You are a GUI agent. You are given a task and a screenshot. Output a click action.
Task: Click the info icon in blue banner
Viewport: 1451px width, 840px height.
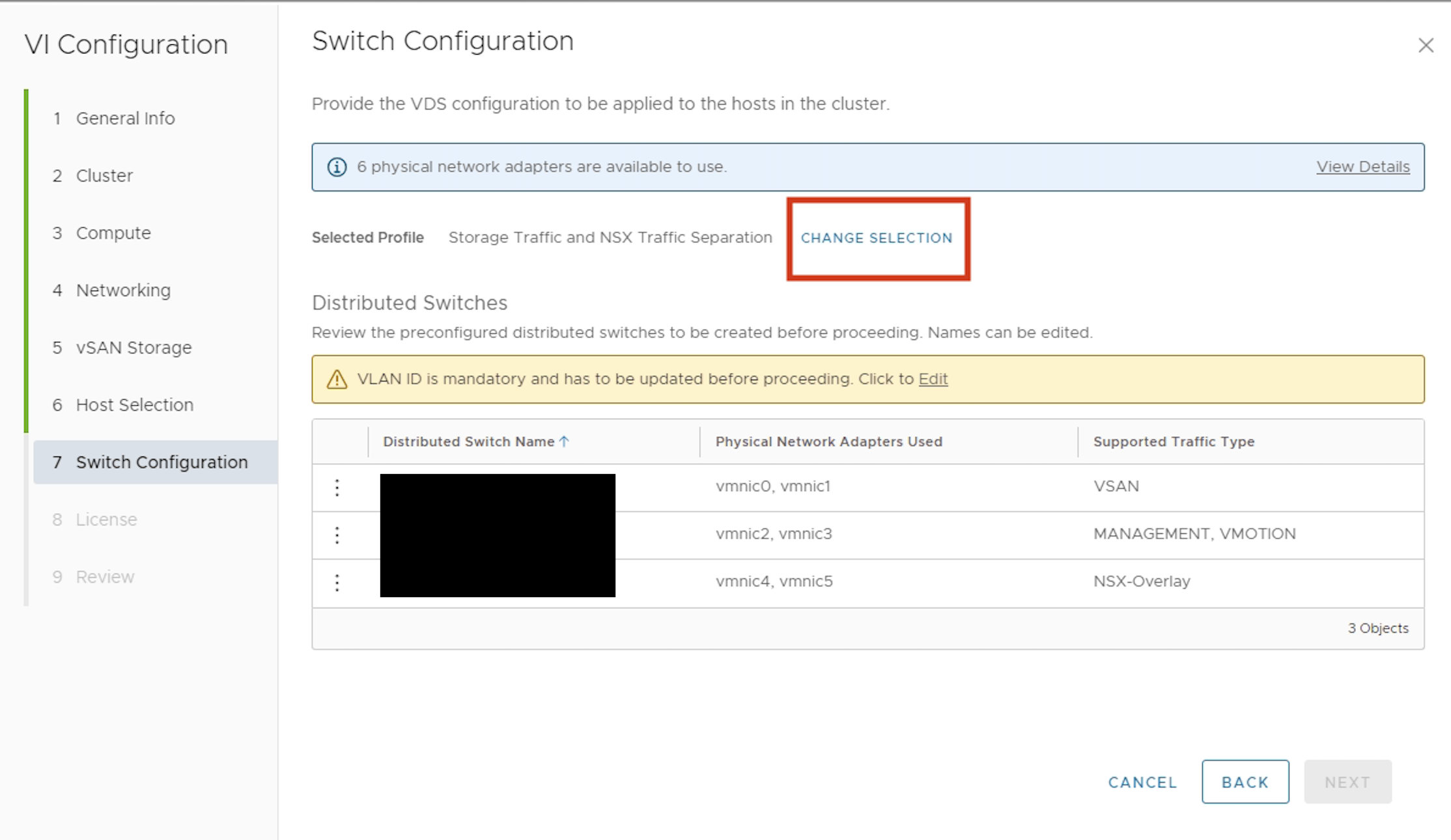[x=337, y=167]
